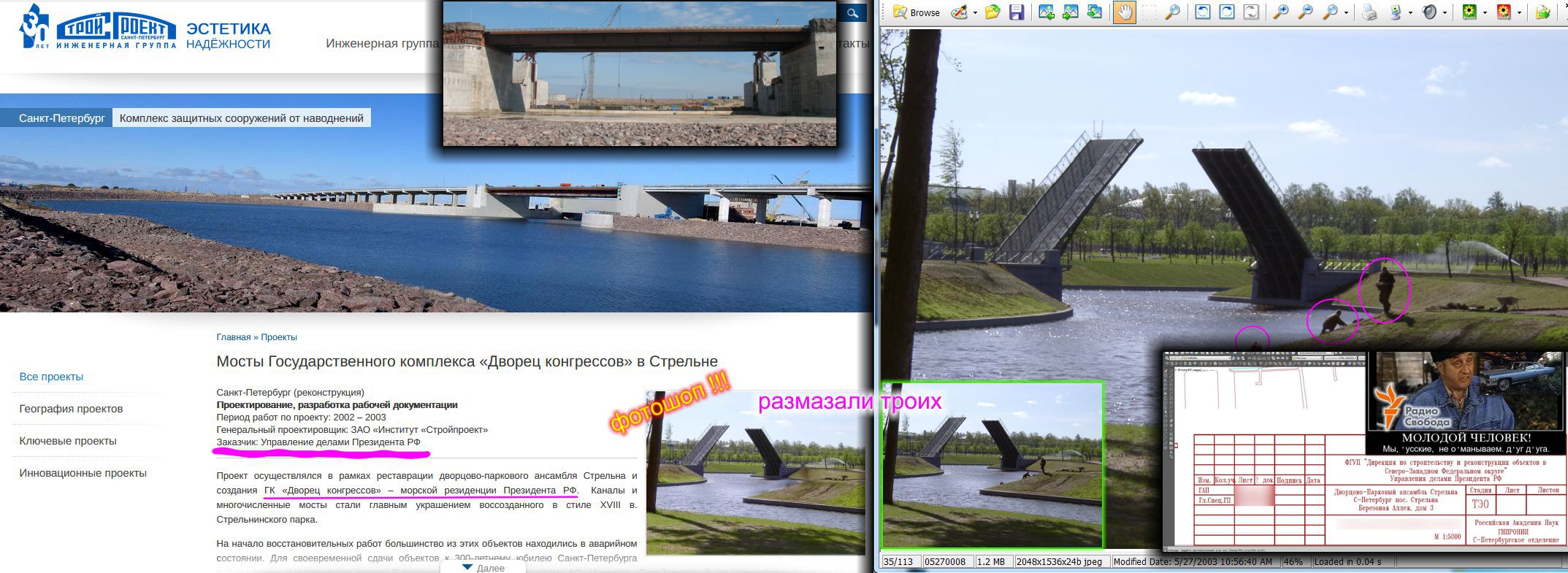Screen dimensions: 1568x573
Task: Open the Browse button in the image viewer
Action: coord(916,12)
